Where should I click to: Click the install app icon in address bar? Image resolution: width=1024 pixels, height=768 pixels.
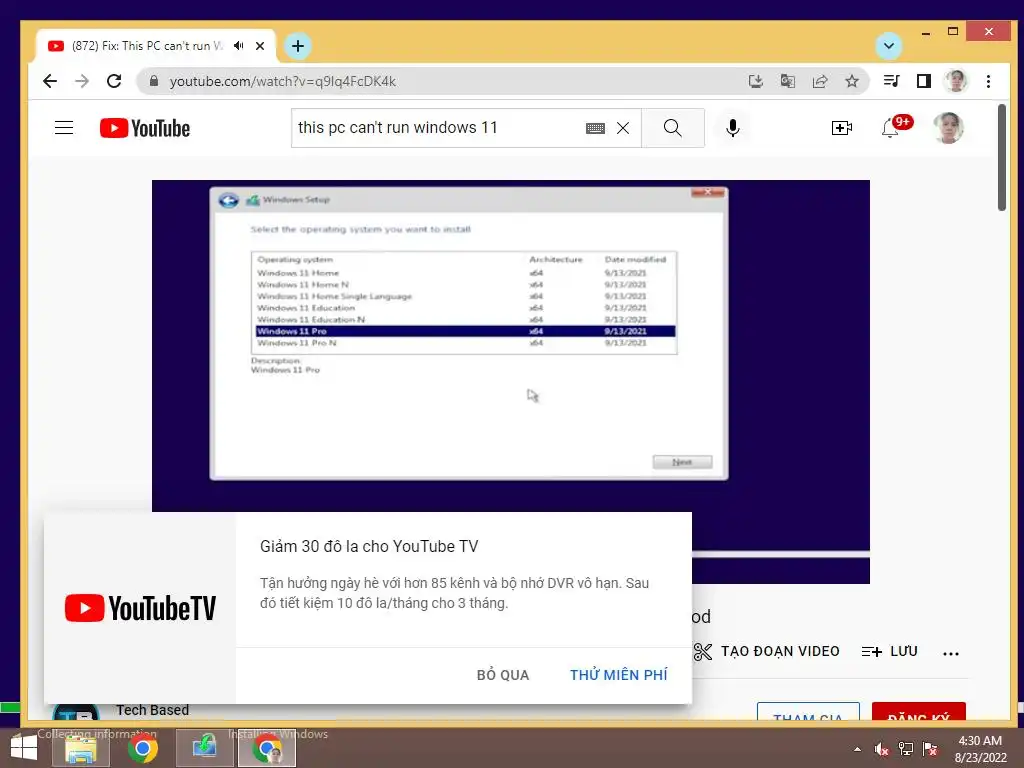(756, 81)
